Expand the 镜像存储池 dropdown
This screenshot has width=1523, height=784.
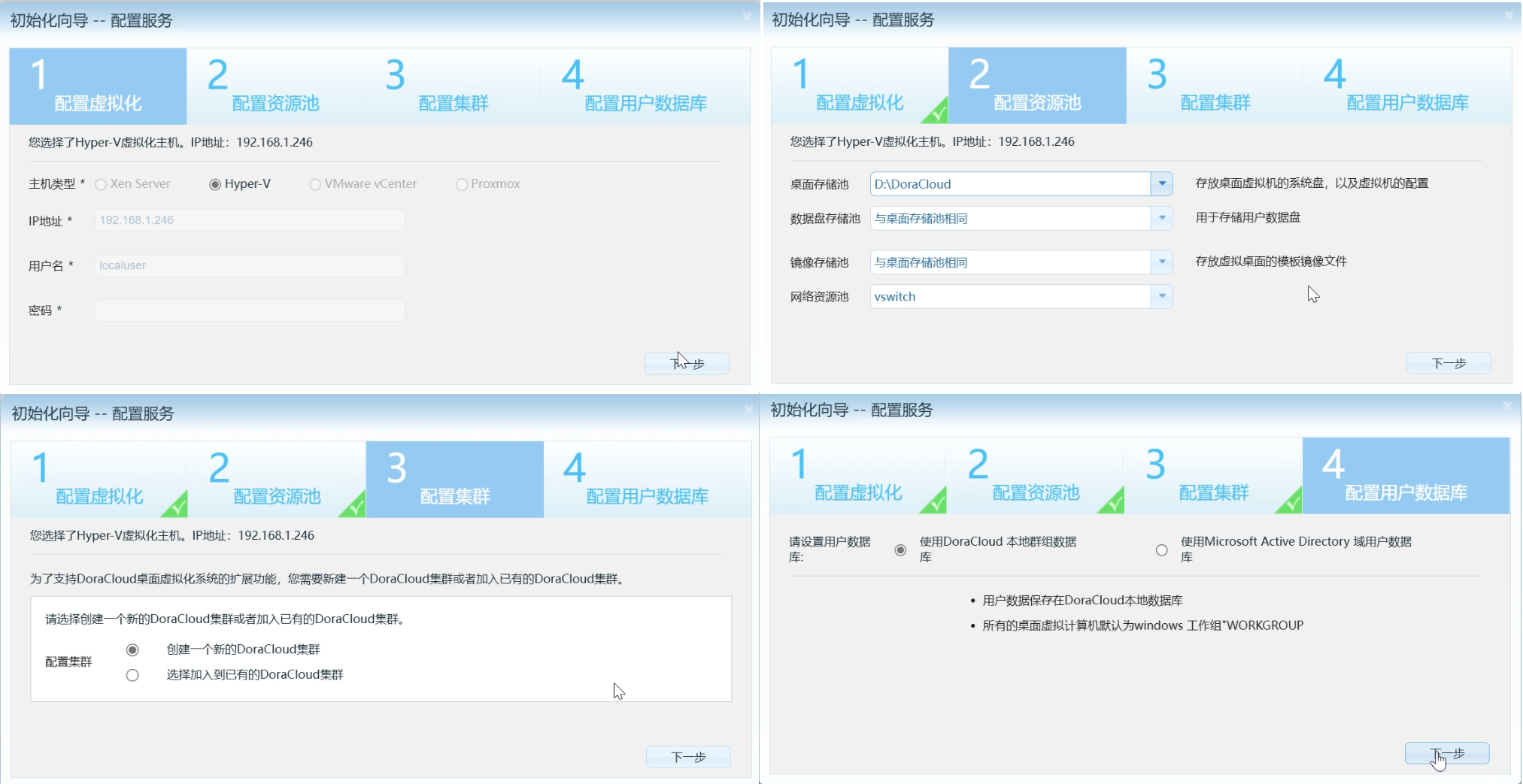pos(1161,262)
